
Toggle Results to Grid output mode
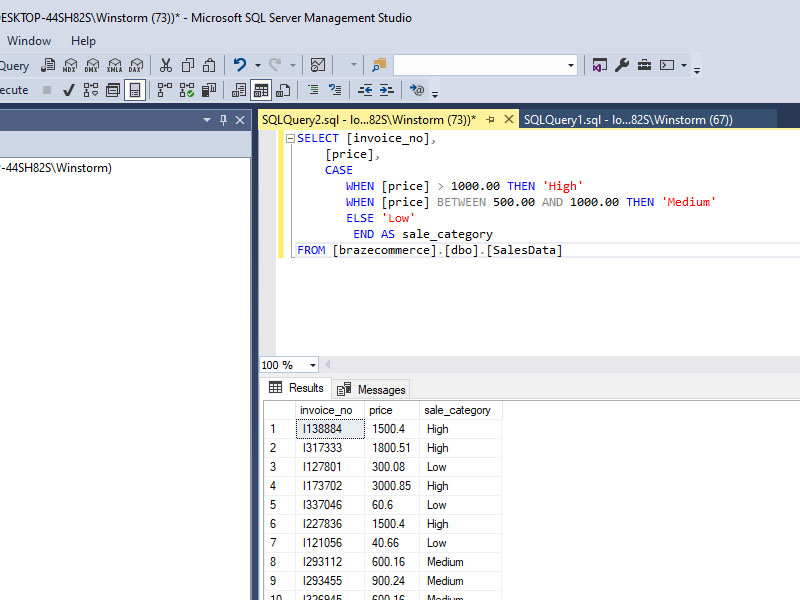[260, 90]
